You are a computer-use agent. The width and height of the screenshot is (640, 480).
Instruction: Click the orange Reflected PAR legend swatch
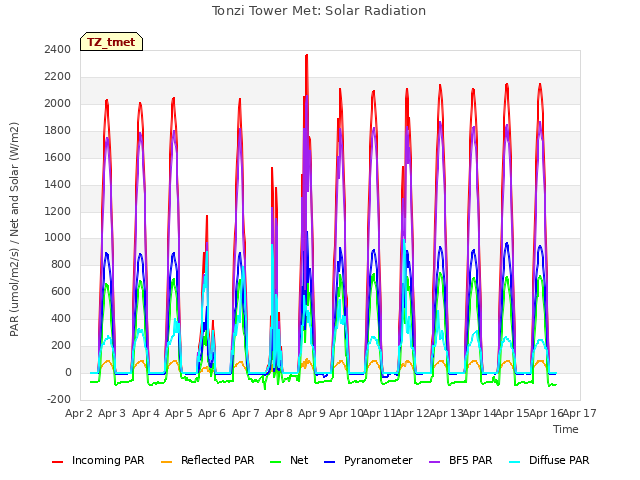(x=167, y=461)
